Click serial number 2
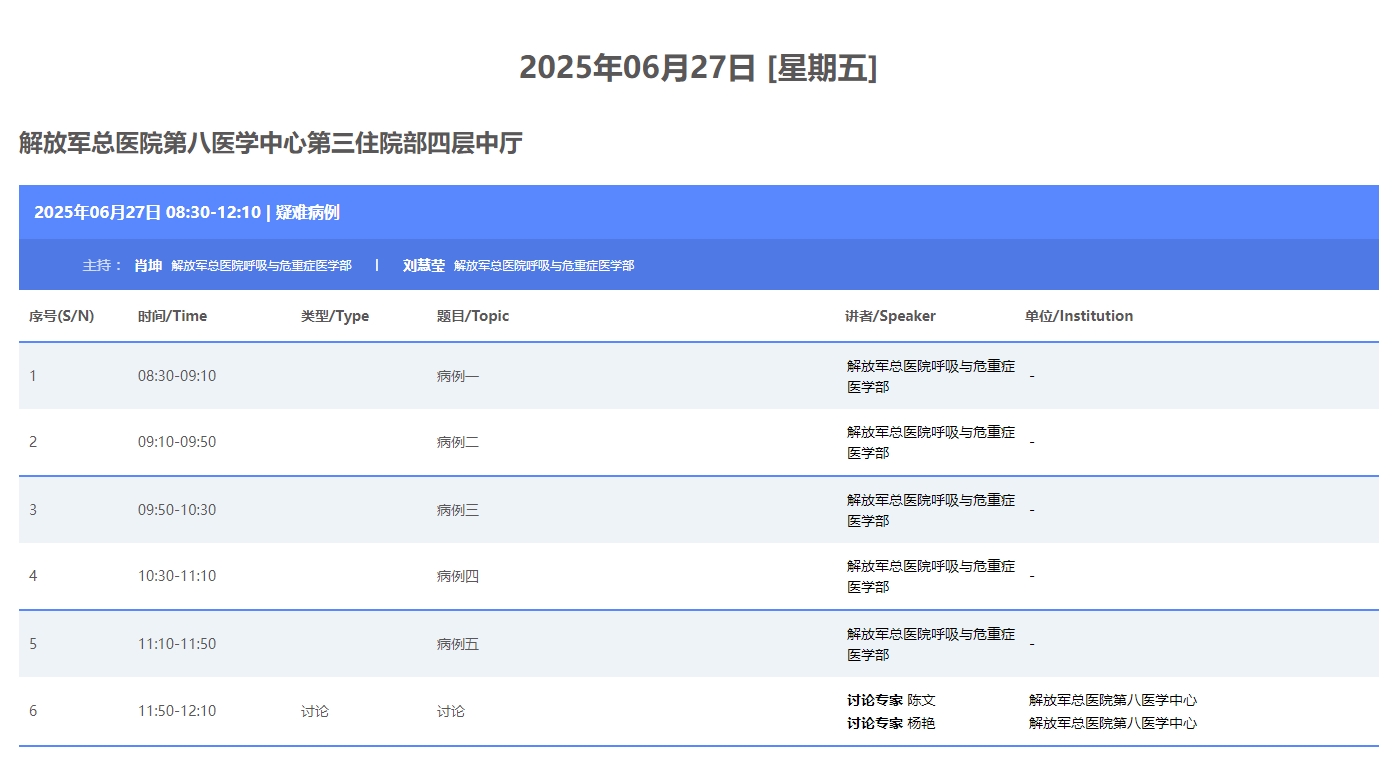Viewport: 1397px width, 765px height. tap(33, 442)
